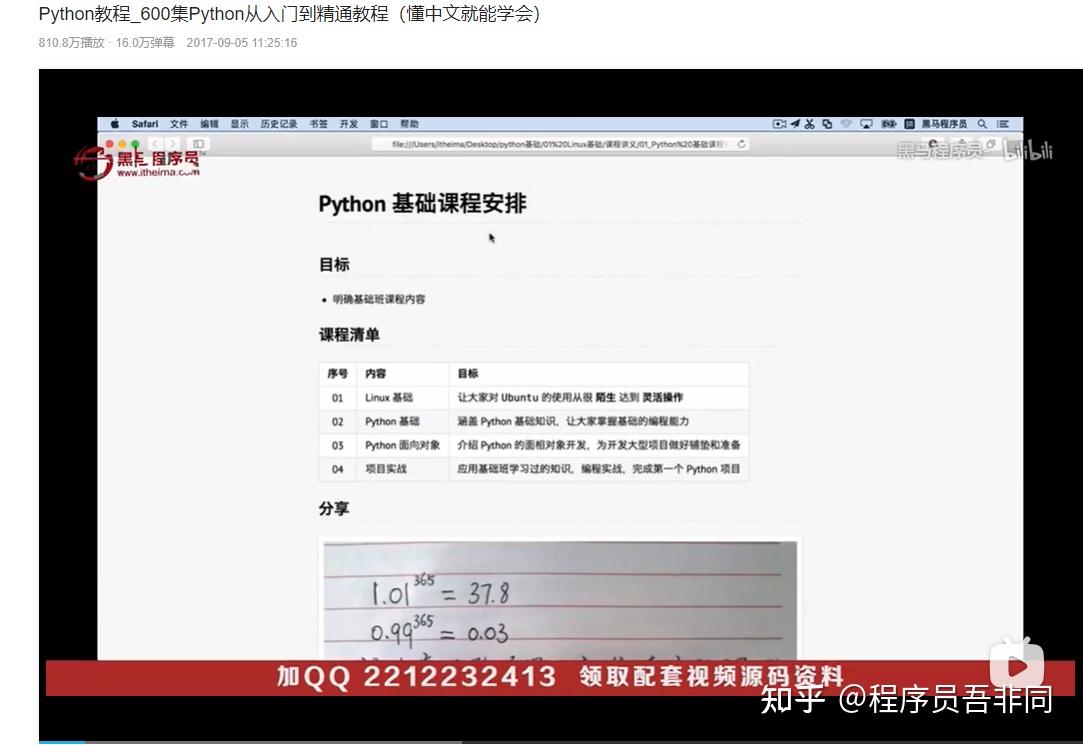Open the sidebar icon in Safari toolbar
This screenshot has height=745, width=1083.
197,143
